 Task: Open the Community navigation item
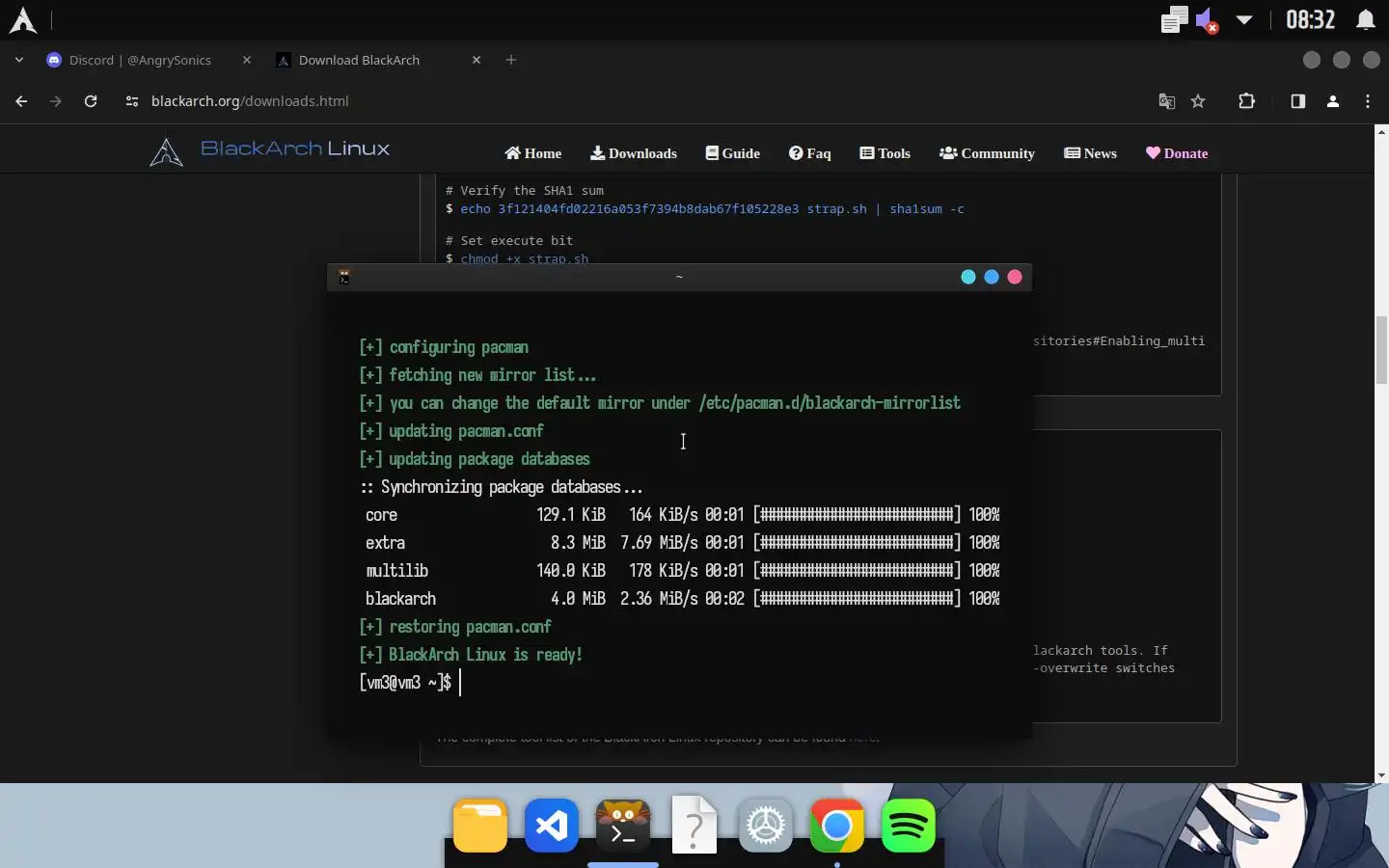tap(988, 153)
